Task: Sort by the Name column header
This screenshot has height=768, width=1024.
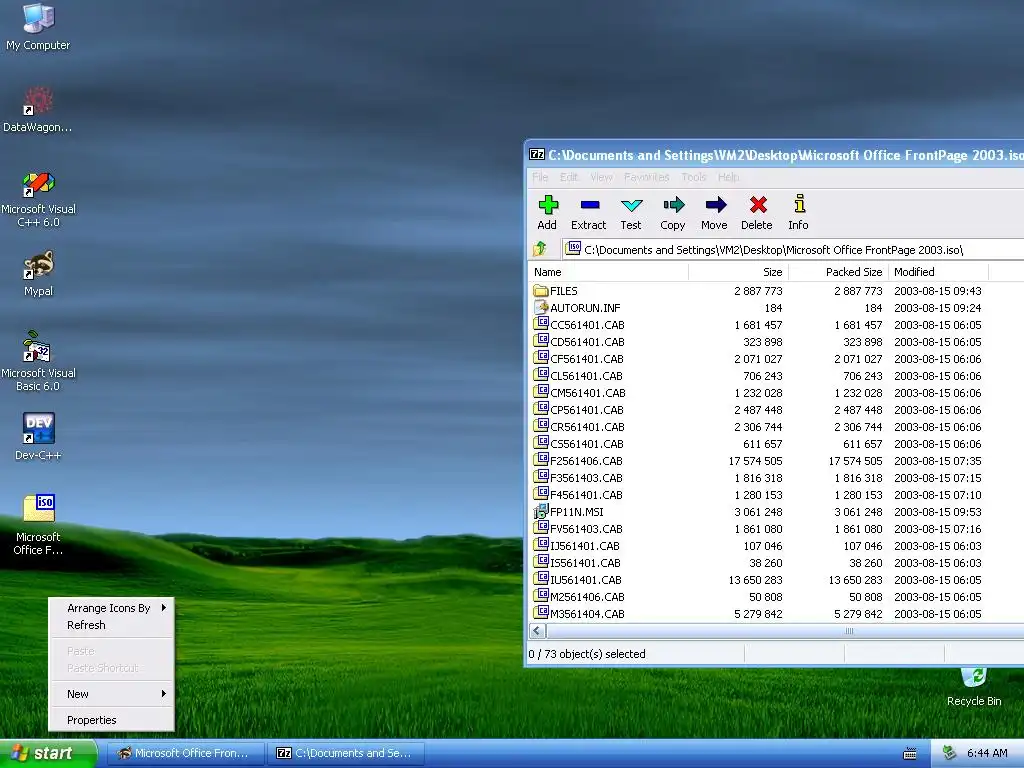Action: click(x=608, y=272)
